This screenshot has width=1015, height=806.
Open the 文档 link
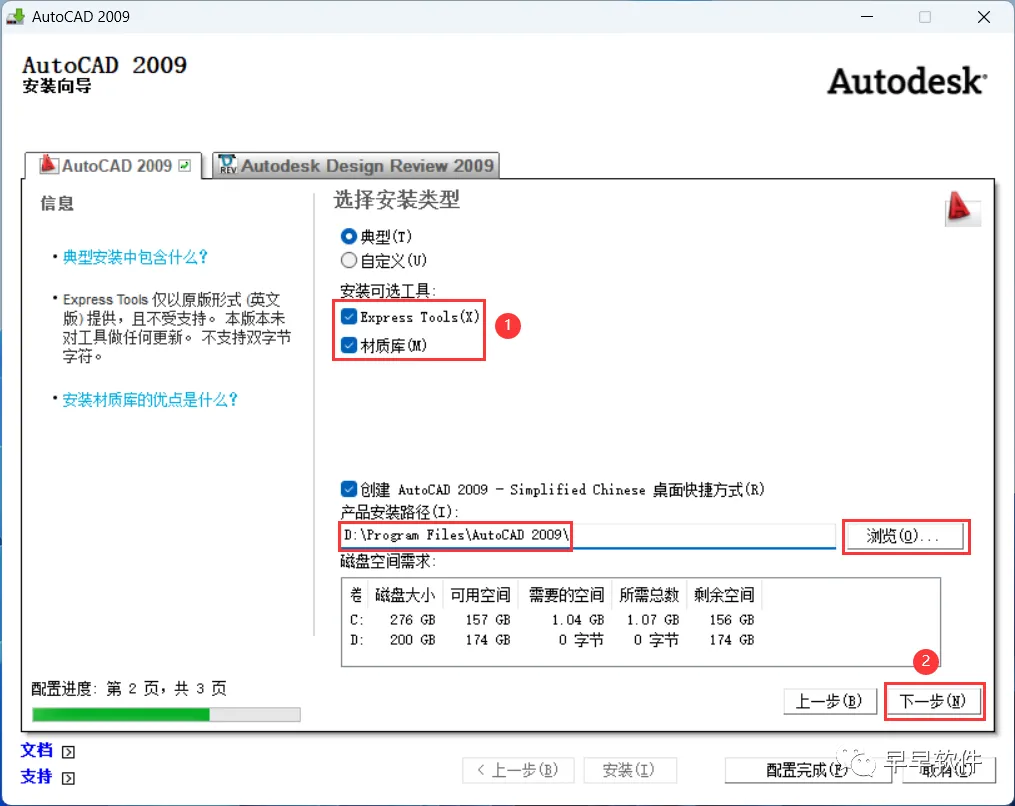coord(36,750)
